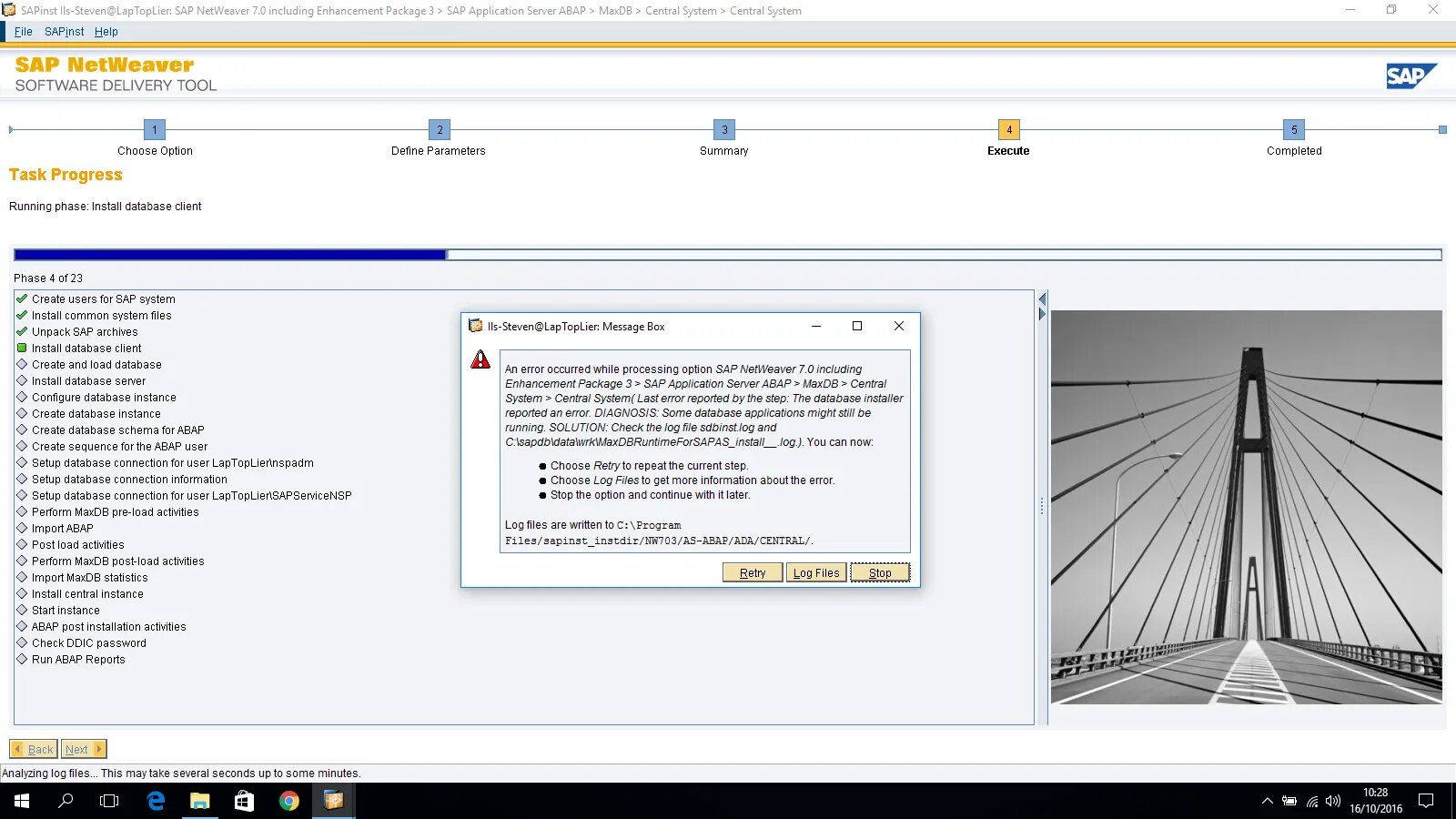This screenshot has height=819, width=1456.
Task: Click 'Analyzing log files' status bar text
Action: (x=181, y=773)
